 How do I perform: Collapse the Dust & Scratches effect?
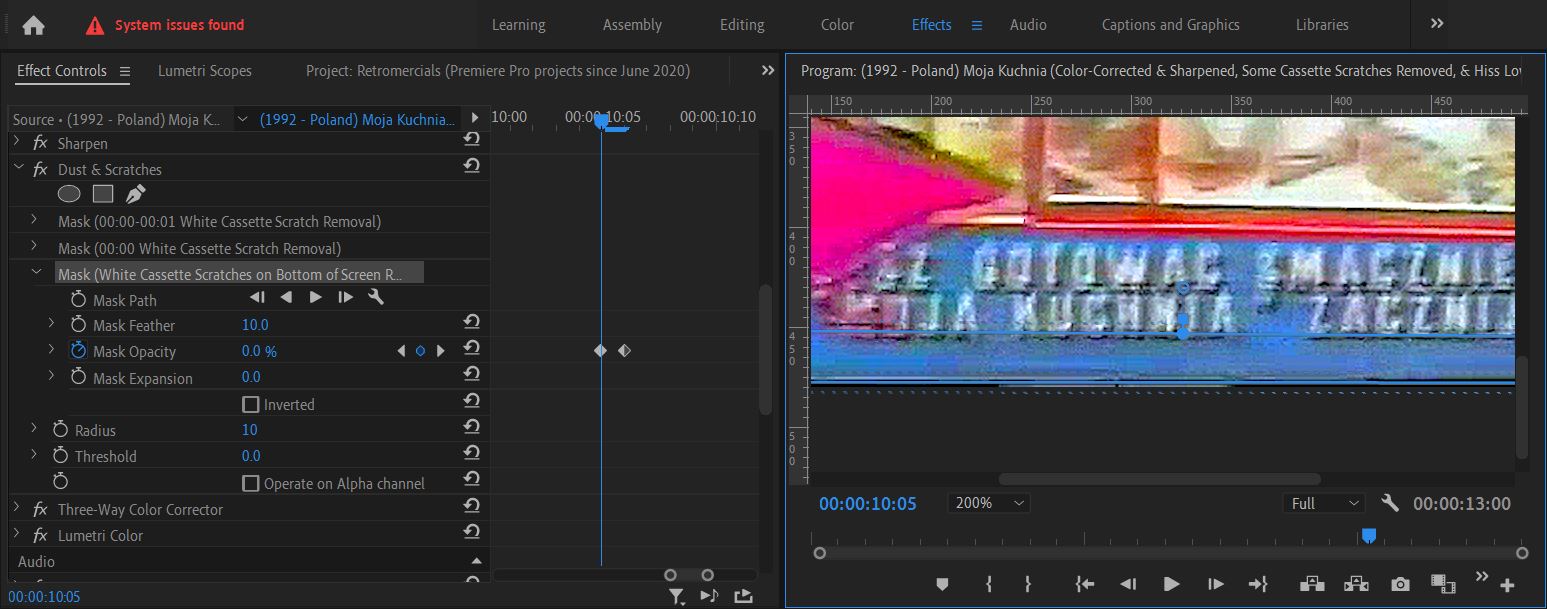pyautogui.click(x=16, y=169)
